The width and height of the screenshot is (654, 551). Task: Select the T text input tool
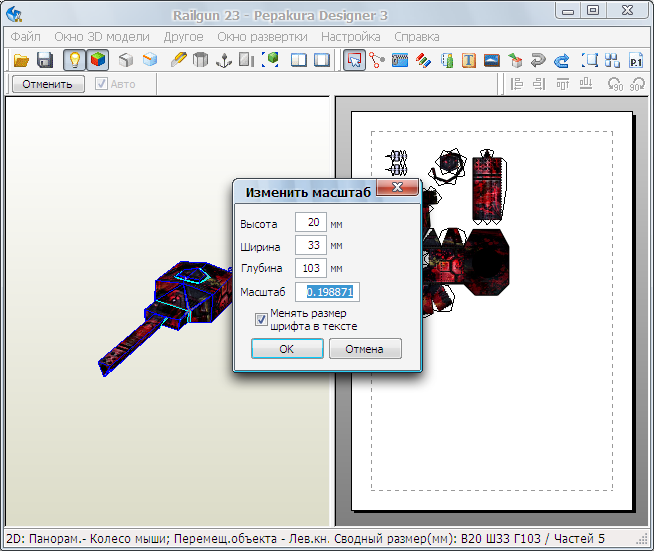click(469, 60)
